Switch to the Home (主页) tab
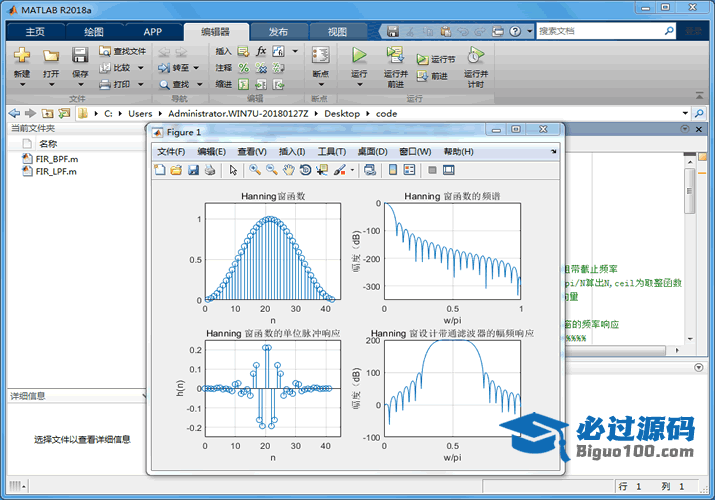The width and height of the screenshot is (715, 500). pos(35,31)
